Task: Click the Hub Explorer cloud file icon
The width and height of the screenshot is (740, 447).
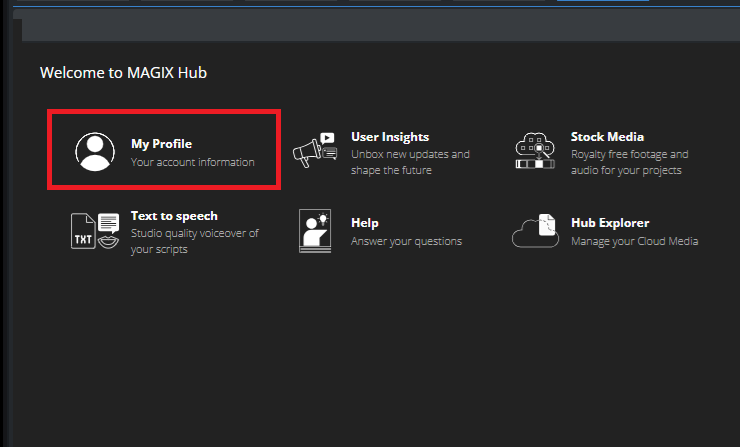Action: (535, 230)
